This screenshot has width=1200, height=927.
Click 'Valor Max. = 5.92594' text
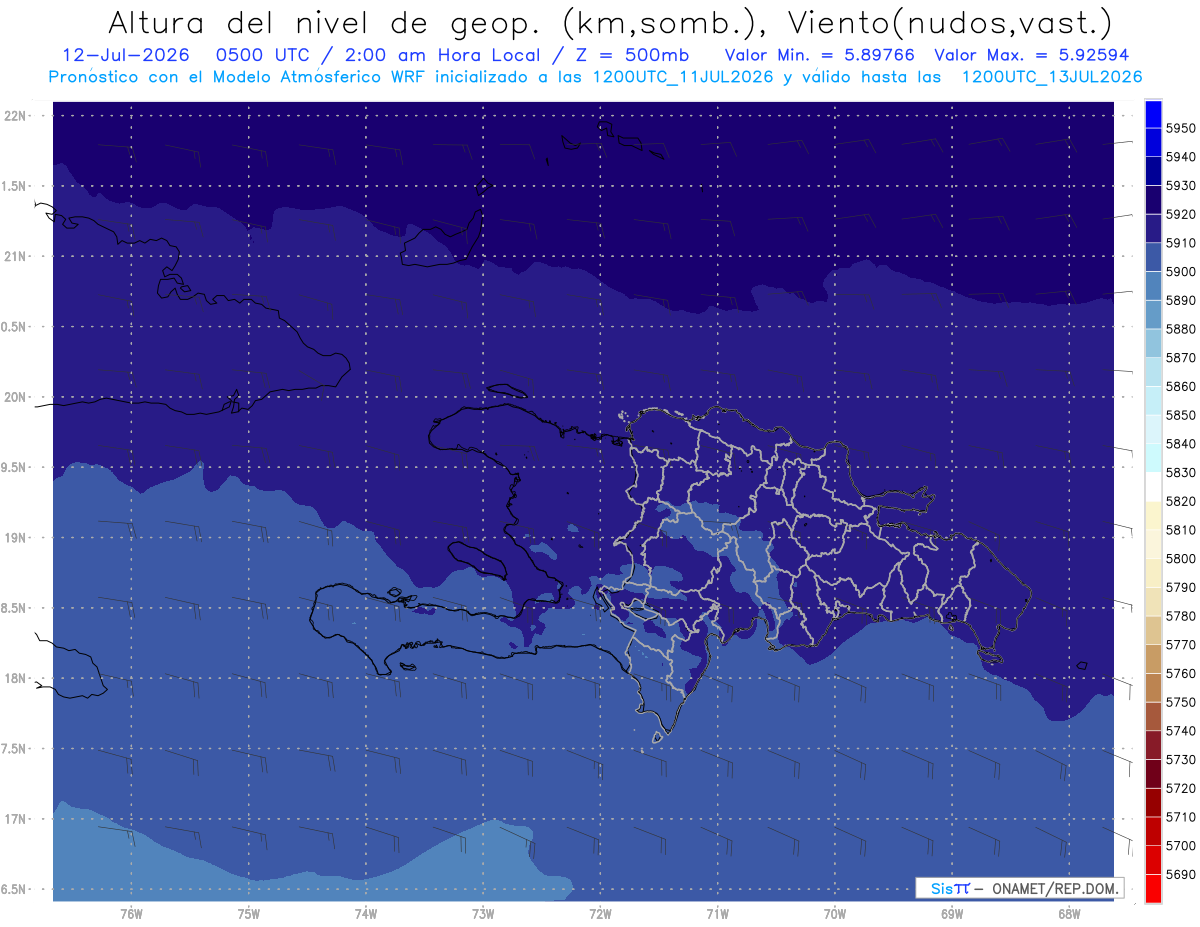coord(1033,55)
